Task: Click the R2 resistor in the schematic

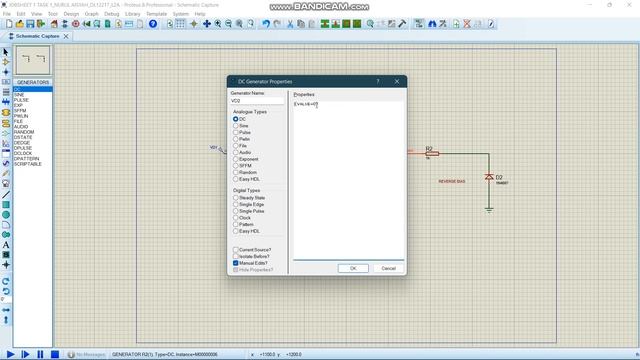Action: click(x=432, y=153)
